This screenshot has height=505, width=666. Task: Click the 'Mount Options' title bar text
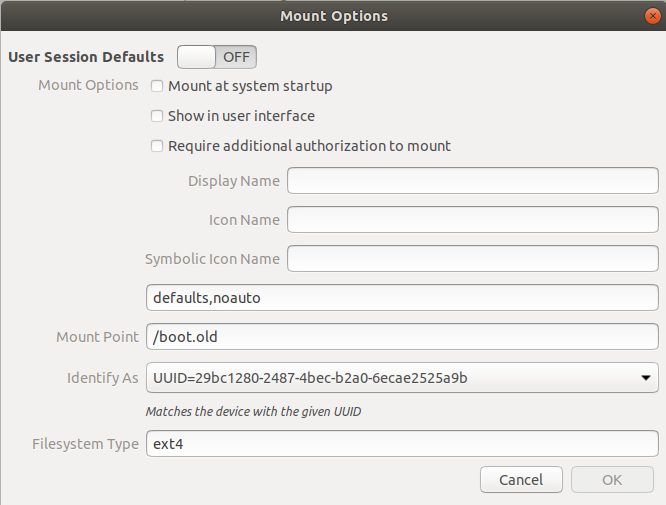(x=334, y=16)
